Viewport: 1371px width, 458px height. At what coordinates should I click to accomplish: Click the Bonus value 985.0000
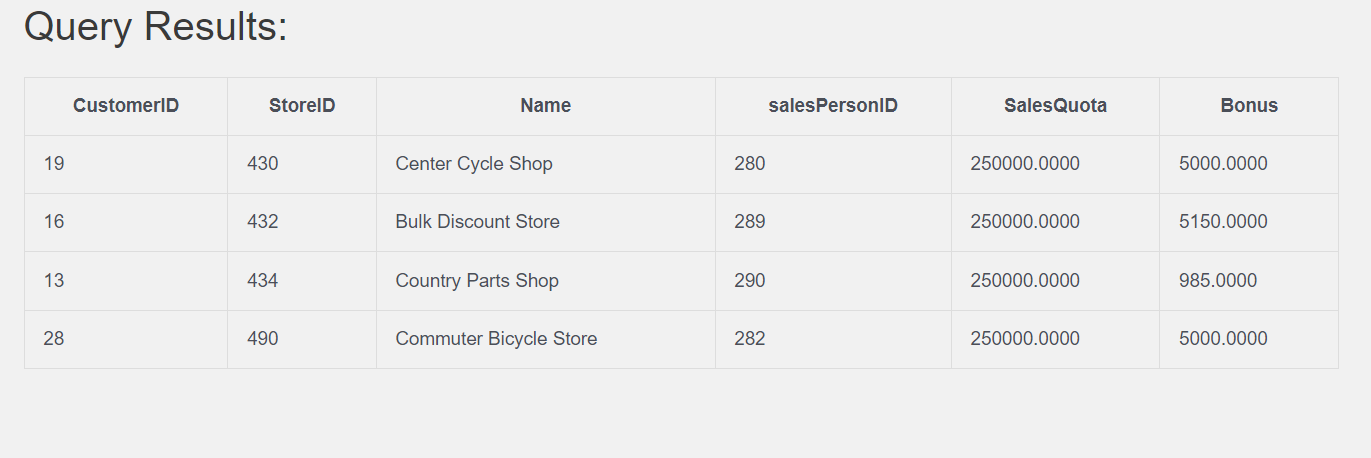[1218, 281]
